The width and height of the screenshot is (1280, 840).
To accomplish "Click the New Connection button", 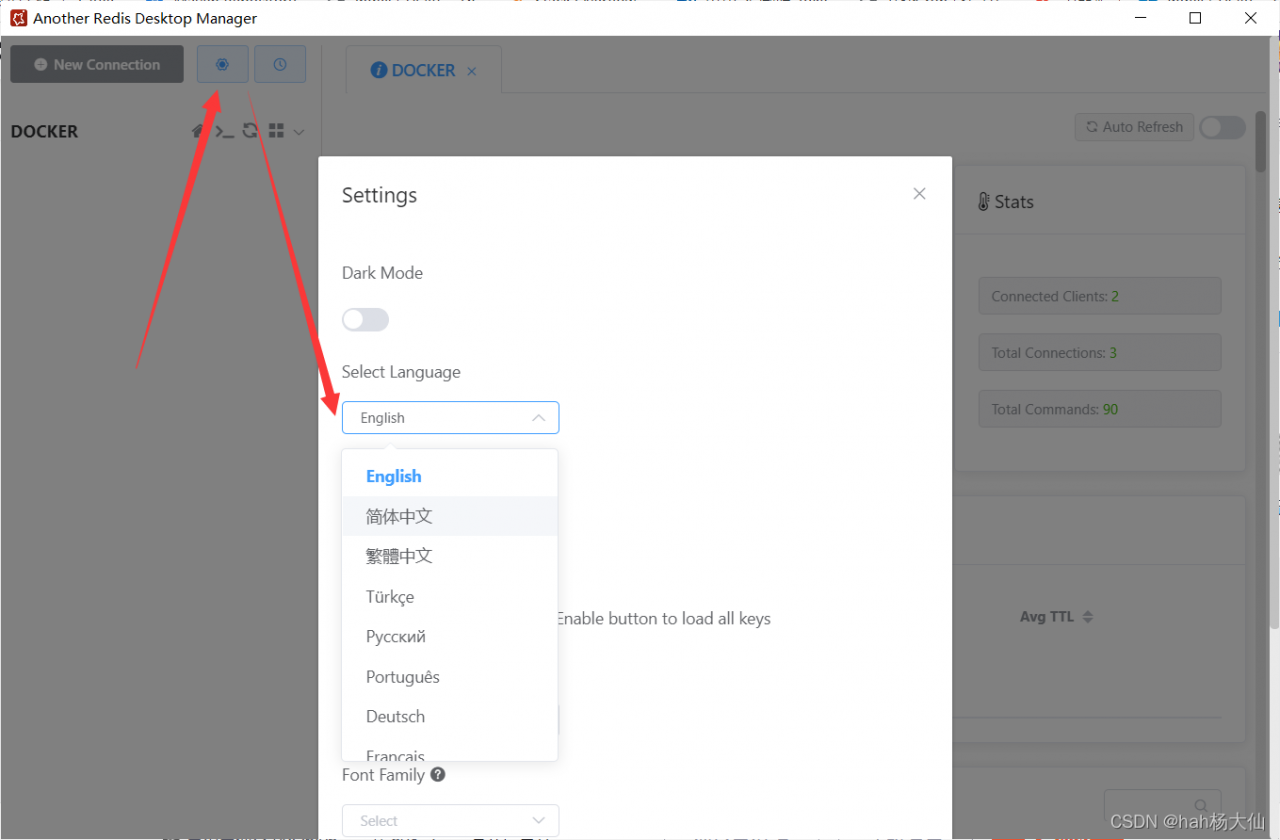I will [97, 64].
